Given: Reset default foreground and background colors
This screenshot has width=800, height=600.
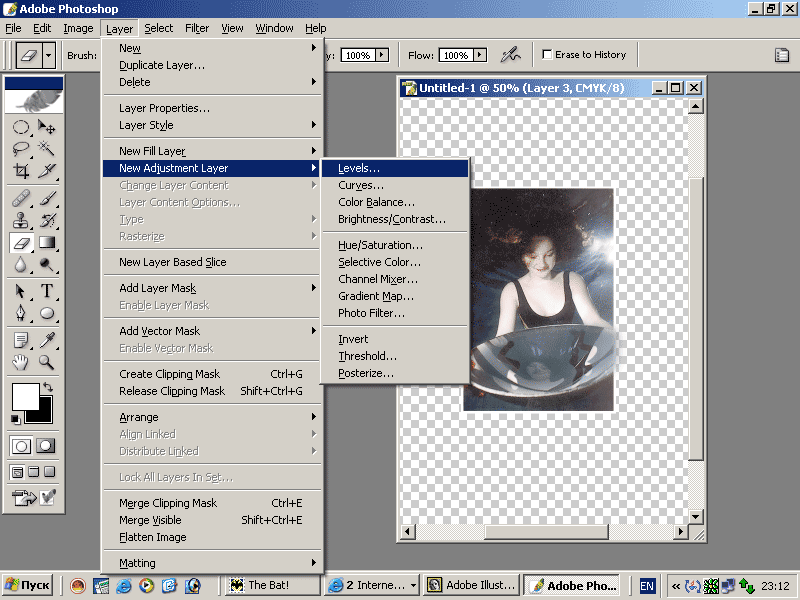Looking at the screenshot, I should [x=15, y=419].
